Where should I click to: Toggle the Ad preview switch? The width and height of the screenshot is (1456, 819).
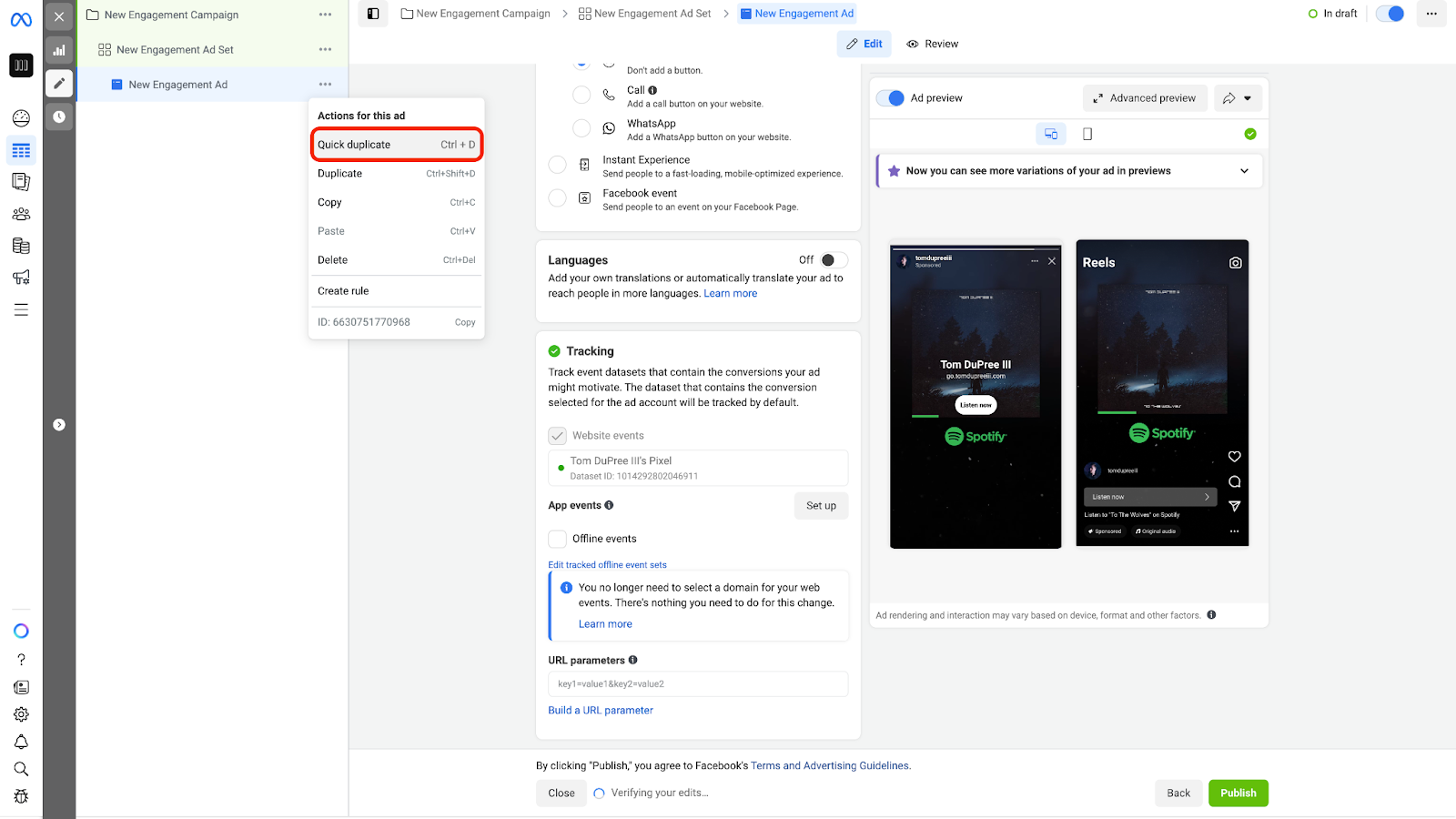coord(891,98)
